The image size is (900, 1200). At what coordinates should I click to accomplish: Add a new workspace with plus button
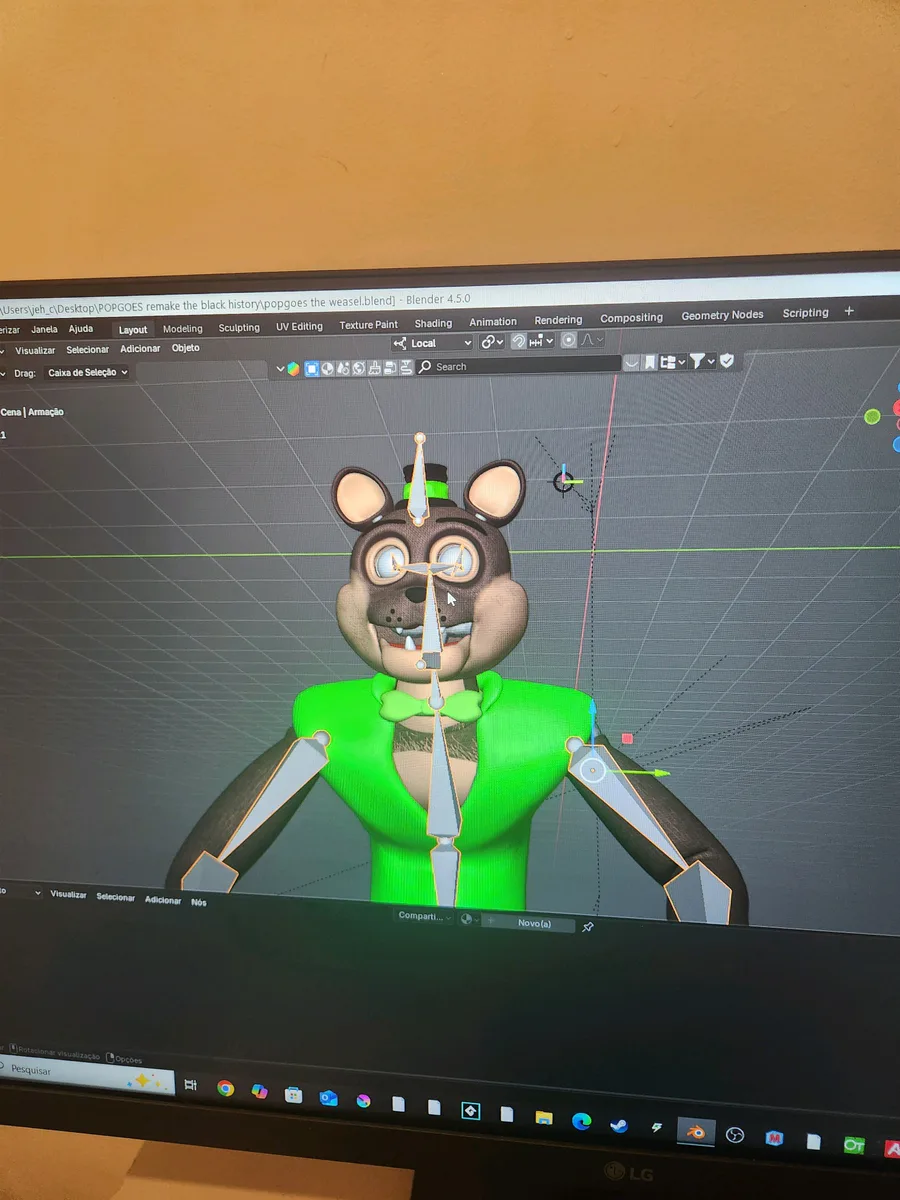pos(849,311)
